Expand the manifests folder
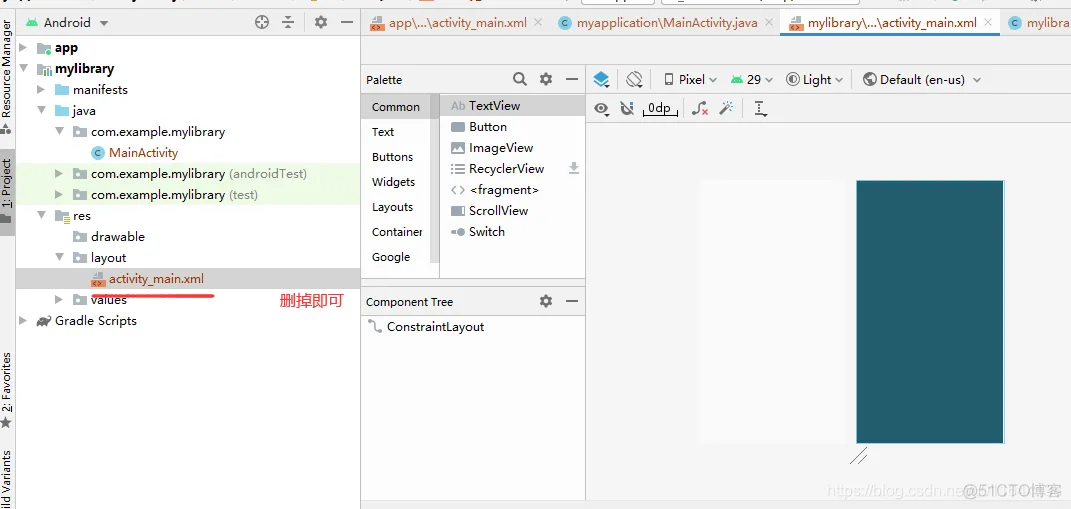Screen dimensions: 1071x509 (41, 90)
